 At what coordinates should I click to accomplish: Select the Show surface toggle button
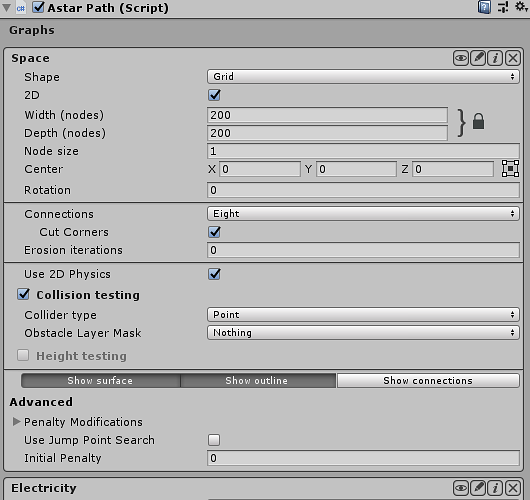pos(101,381)
